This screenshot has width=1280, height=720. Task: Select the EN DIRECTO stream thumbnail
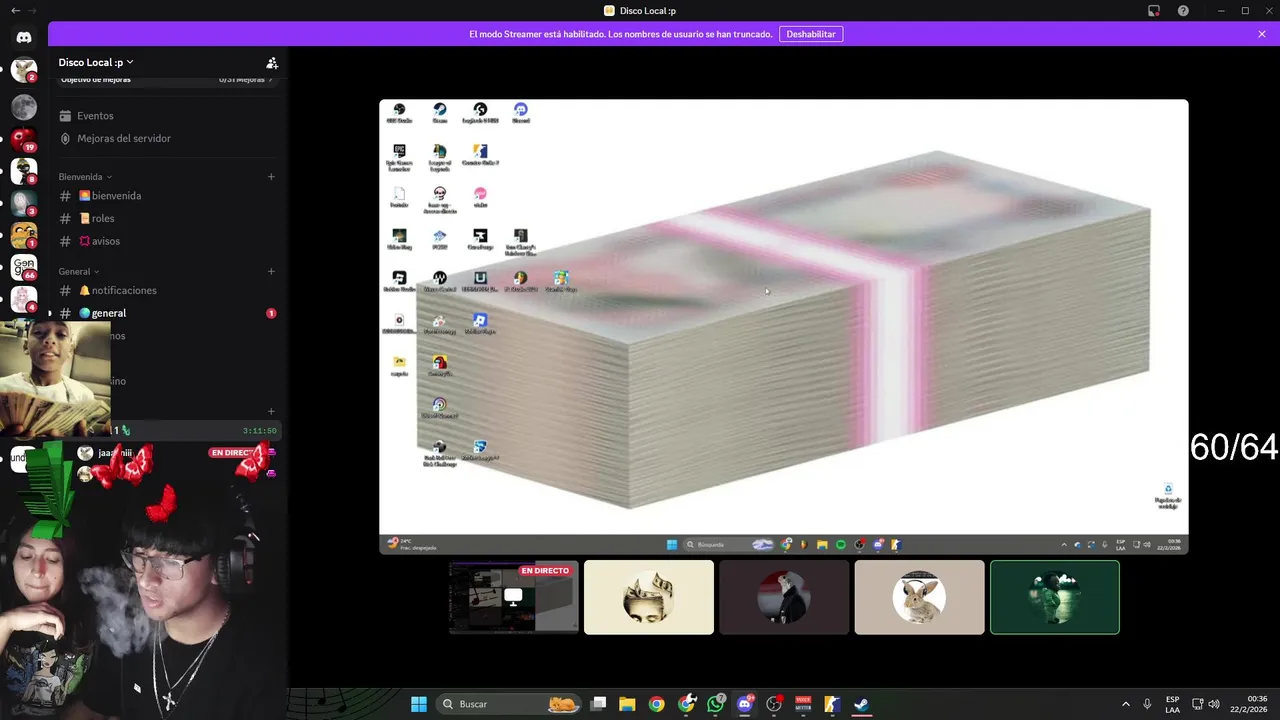pos(514,597)
